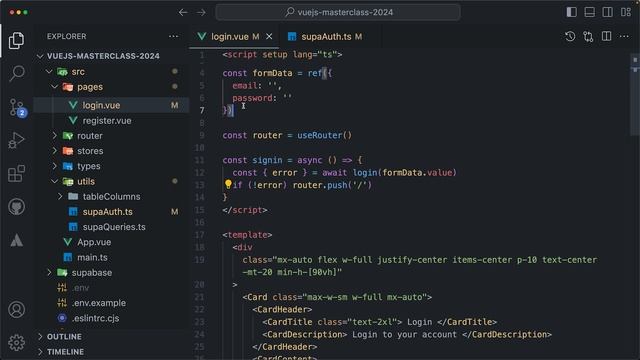Click on 'useRouter' in line 9
Screen dimensions: 640x360
[x=319, y=136]
